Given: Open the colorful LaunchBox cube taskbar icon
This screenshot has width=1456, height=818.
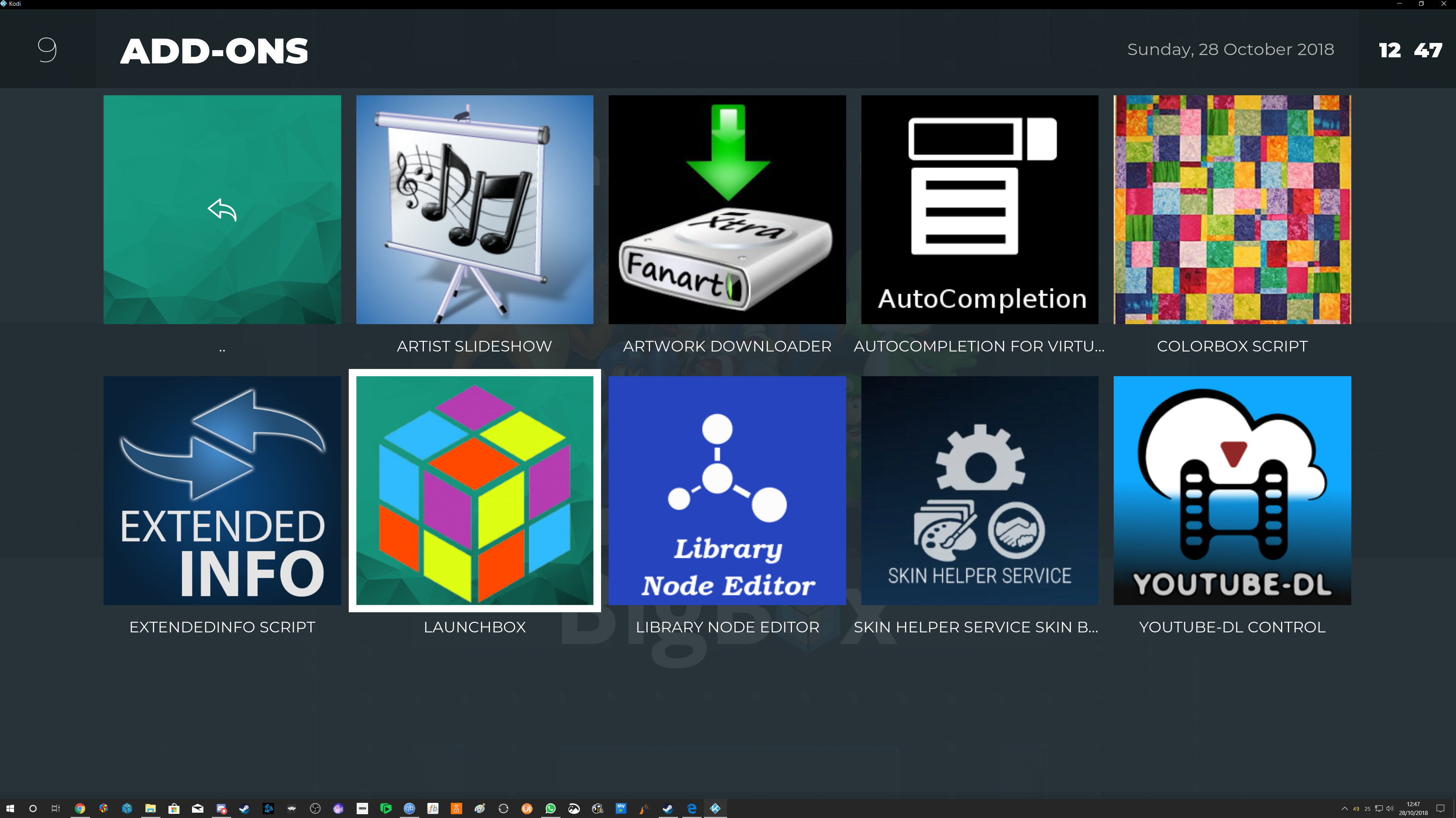Looking at the screenshot, I should point(104,809).
